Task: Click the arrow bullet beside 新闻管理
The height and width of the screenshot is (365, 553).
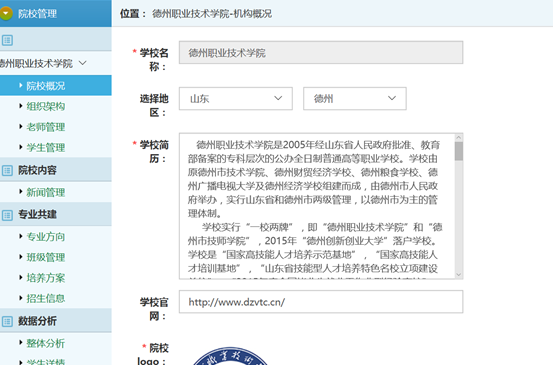Action: [x=21, y=191]
